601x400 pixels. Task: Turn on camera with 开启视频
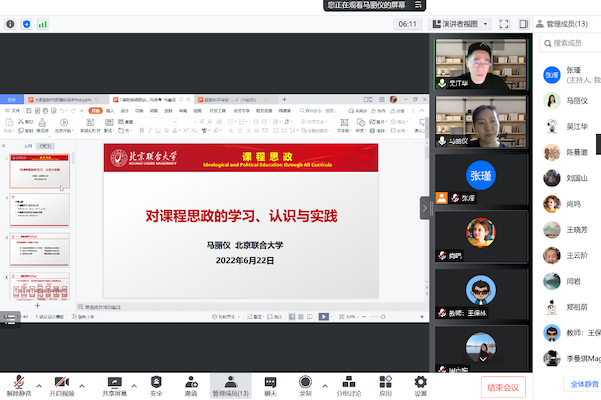pyautogui.click(x=62, y=384)
